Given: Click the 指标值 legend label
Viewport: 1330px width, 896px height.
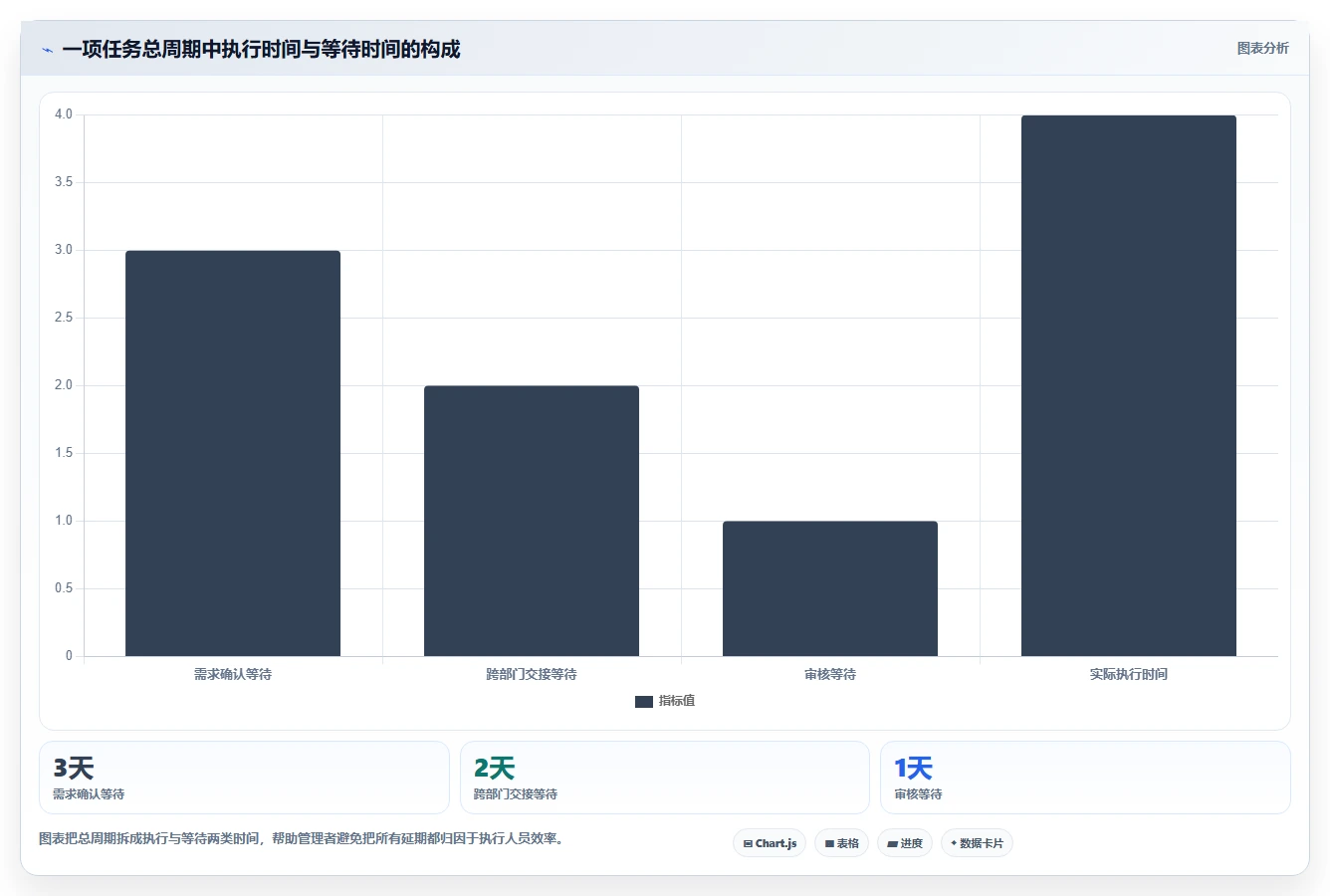Looking at the screenshot, I should 677,701.
